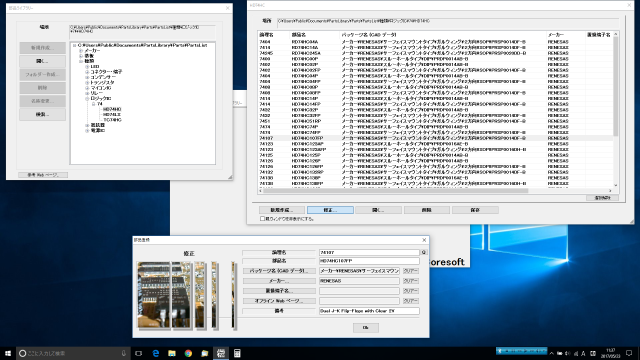Click 開く button below the parts list

point(378,210)
